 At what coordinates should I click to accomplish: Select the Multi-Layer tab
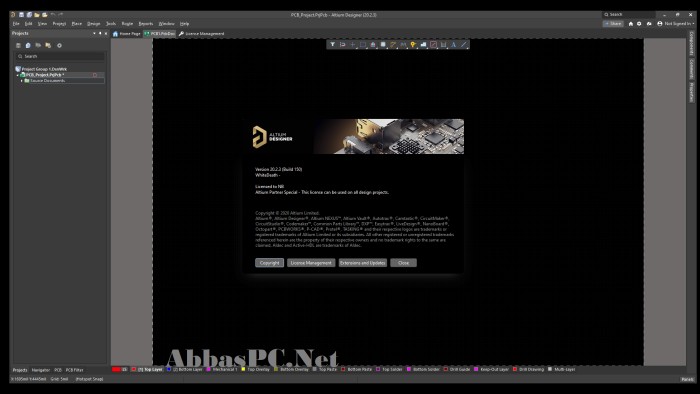(562, 369)
